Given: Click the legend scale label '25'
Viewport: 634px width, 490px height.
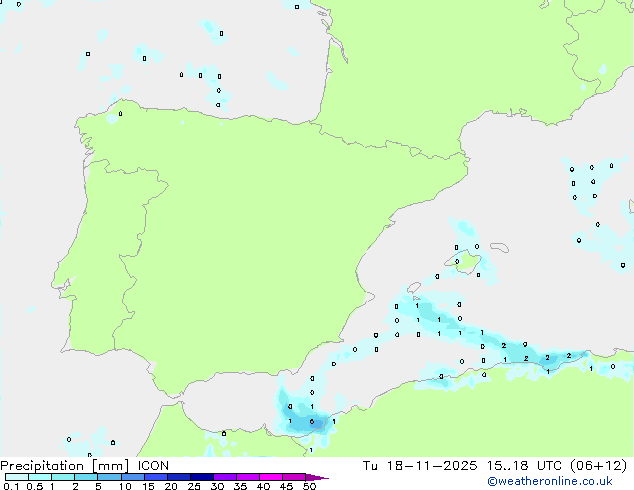Looking at the screenshot, I should pos(194,486).
